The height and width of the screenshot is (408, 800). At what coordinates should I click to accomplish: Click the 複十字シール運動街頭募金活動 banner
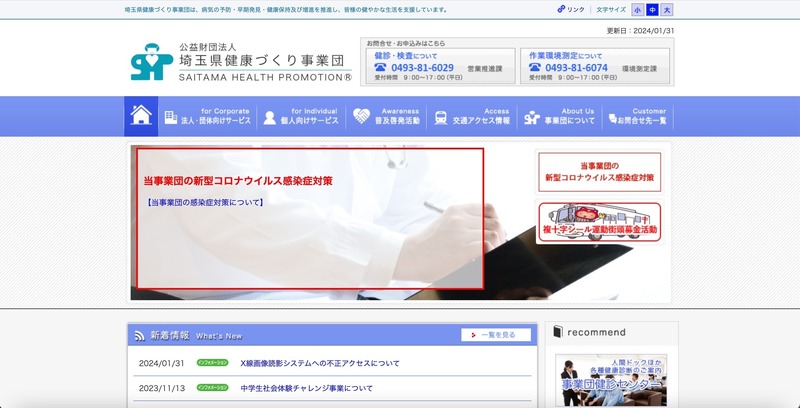[x=598, y=223]
